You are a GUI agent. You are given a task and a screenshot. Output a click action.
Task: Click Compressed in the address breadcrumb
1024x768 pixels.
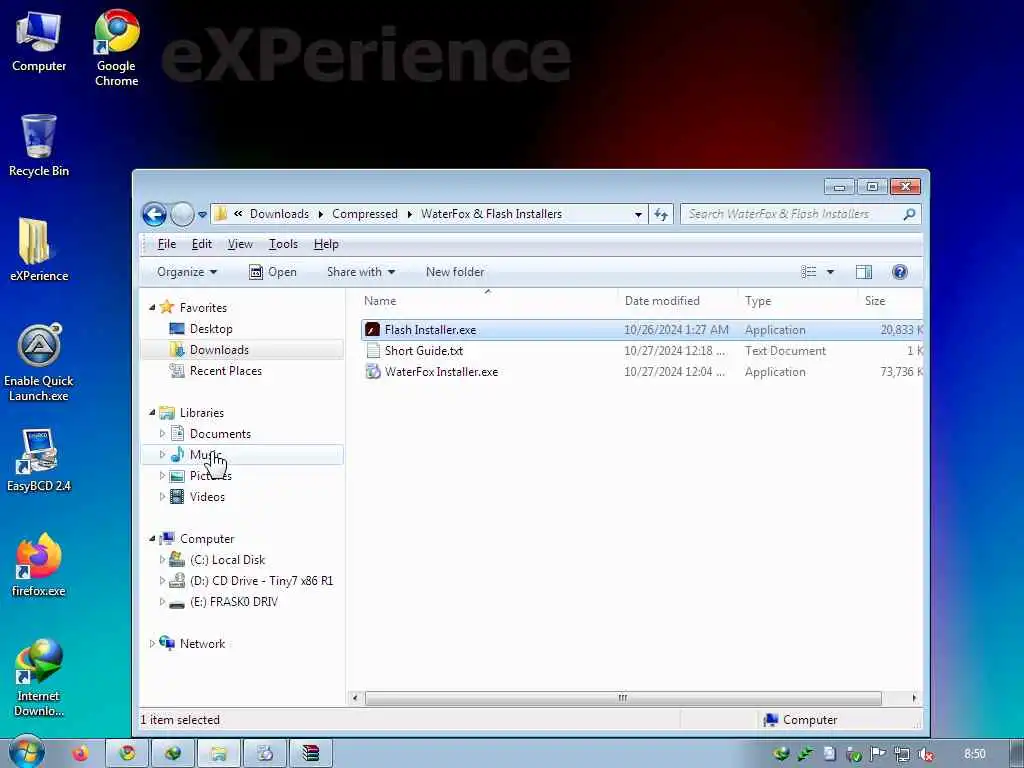tap(364, 214)
